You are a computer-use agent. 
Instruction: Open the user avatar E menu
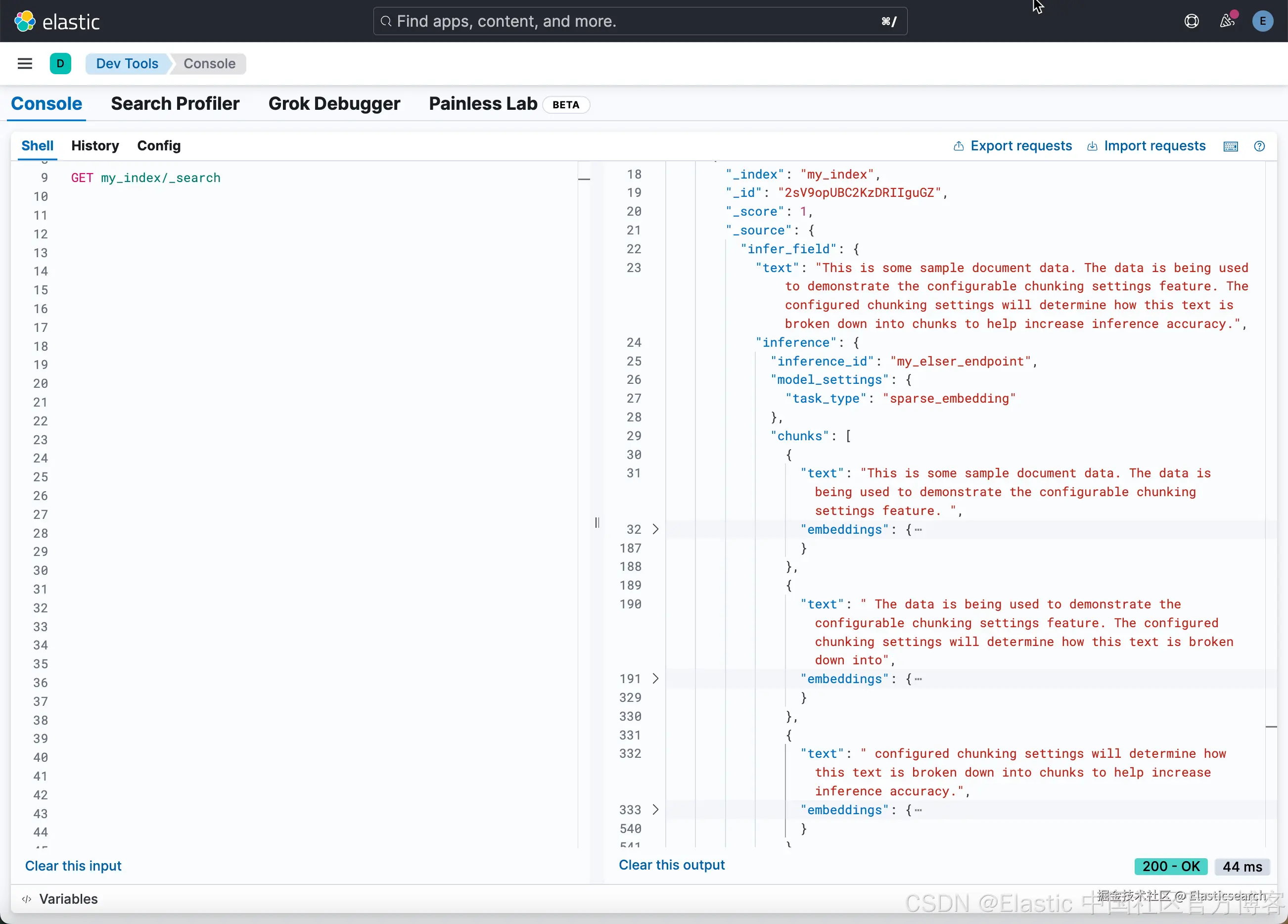pyautogui.click(x=1262, y=22)
